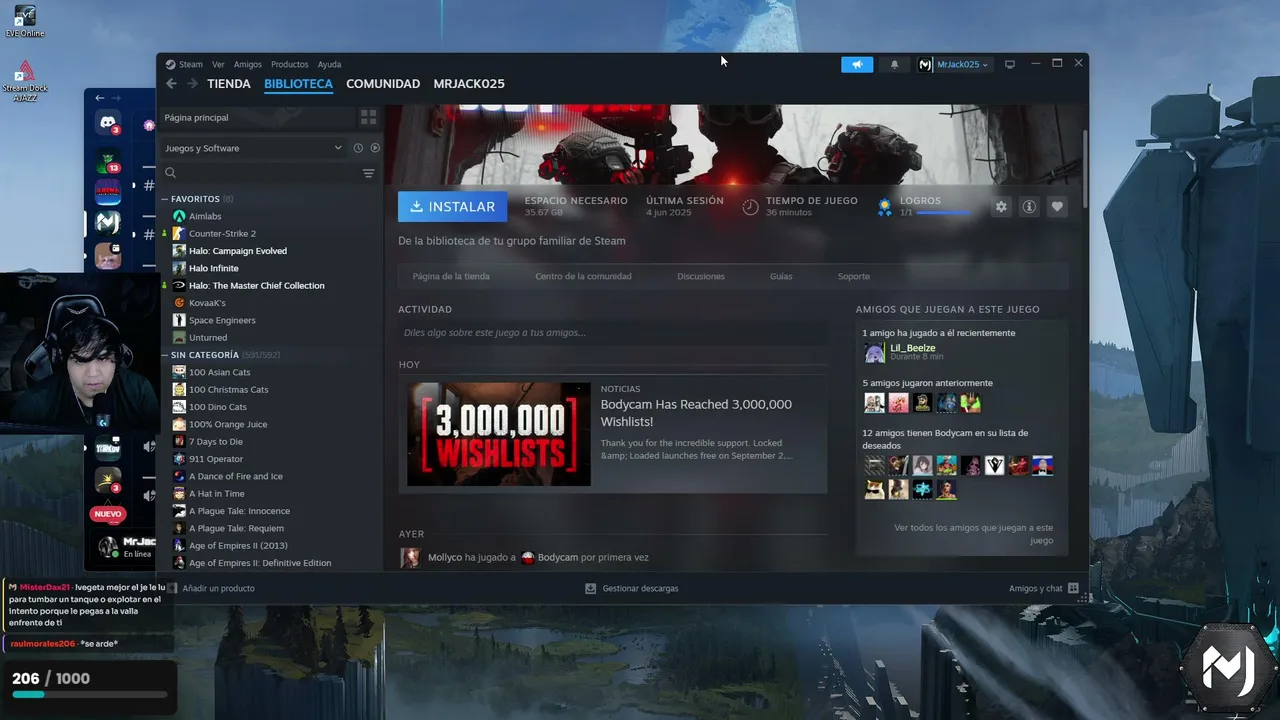Go to the TIENDA tab

[229, 84]
